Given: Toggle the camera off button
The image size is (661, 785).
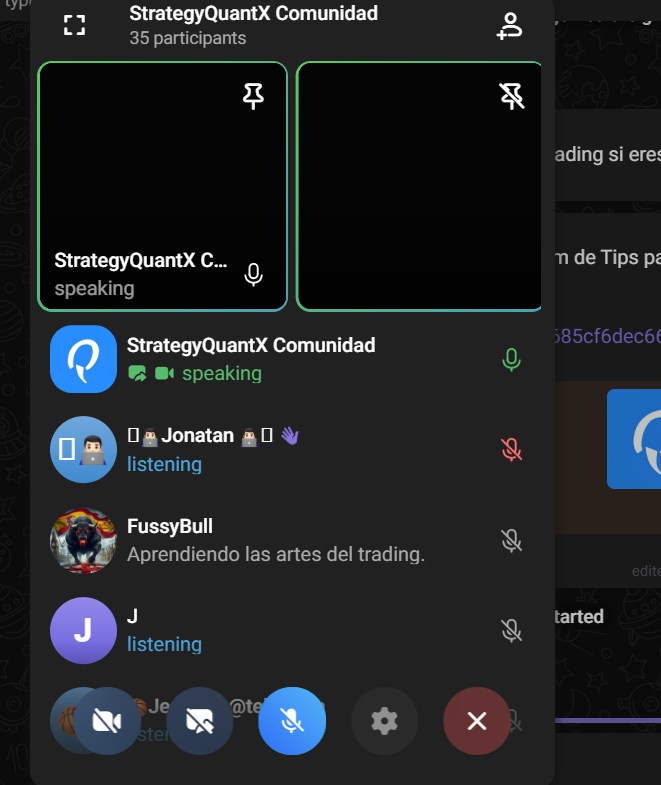Looking at the screenshot, I should click(x=107, y=721).
